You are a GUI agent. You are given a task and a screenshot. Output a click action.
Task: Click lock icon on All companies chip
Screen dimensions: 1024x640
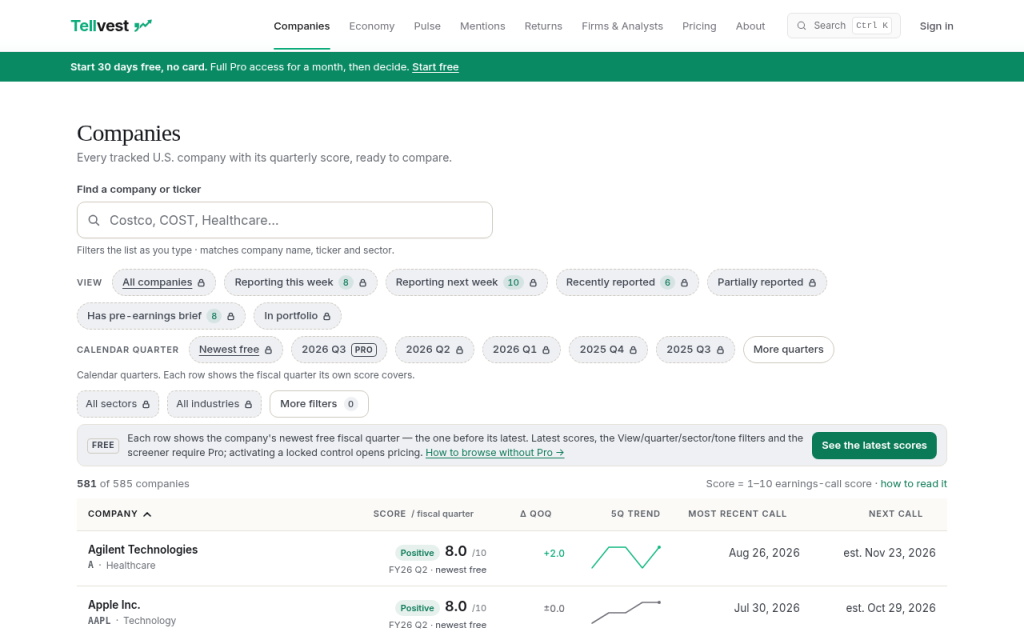coord(201,283)
